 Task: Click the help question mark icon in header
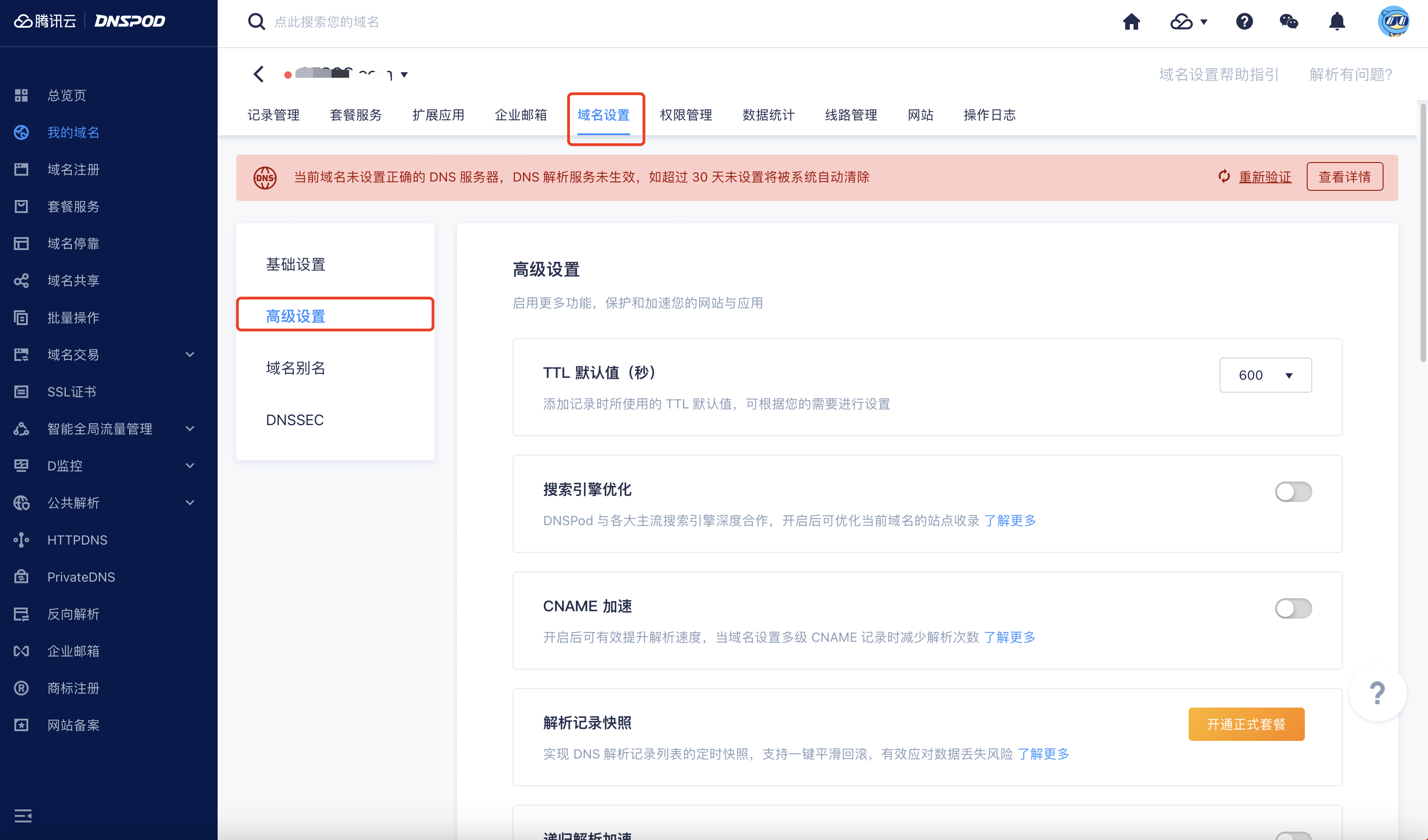pos(1244,22)
